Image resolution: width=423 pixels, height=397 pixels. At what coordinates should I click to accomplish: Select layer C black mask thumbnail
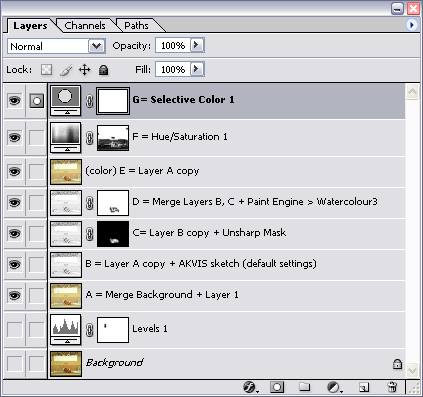113,234
